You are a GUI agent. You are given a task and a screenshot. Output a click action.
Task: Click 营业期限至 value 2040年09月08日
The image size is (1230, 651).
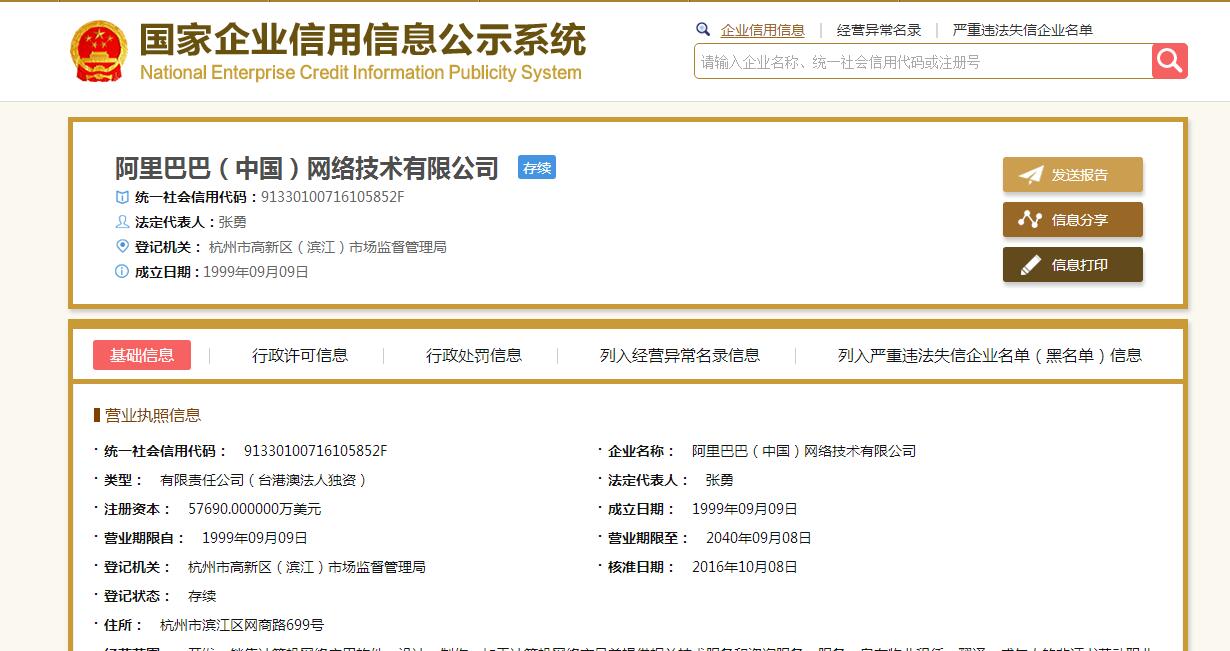tap(759, 538)
